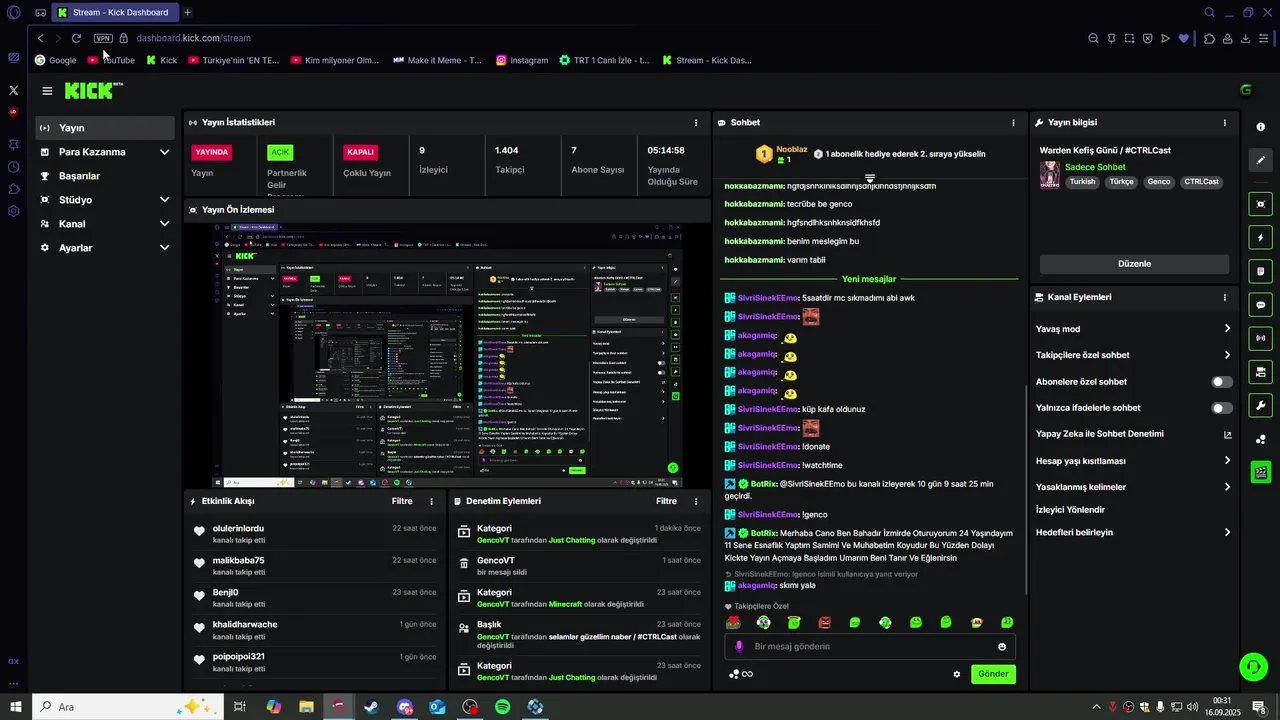Open the hamburger menu beside Kick logo

(47, 91)
